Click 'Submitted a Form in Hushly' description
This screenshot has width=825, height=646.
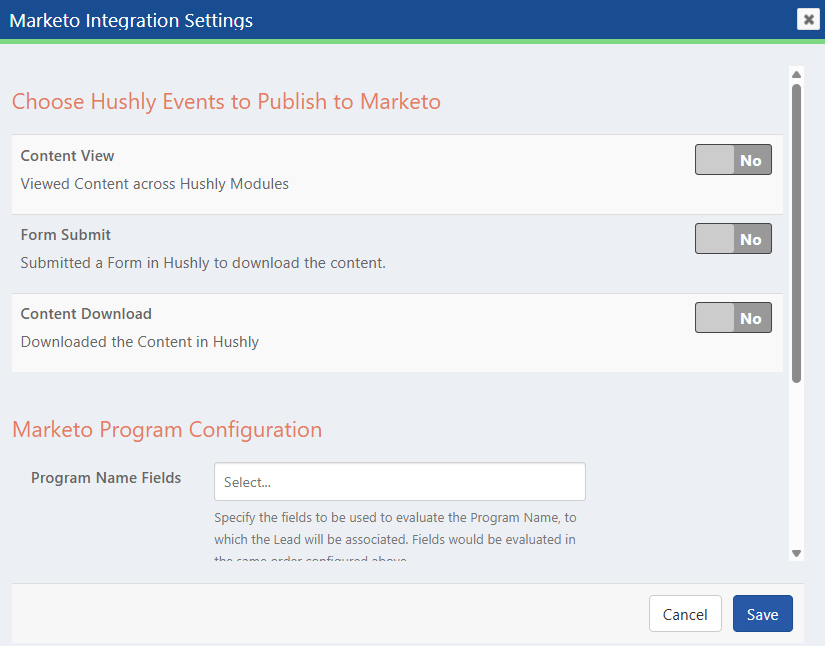tap(203, 263)
